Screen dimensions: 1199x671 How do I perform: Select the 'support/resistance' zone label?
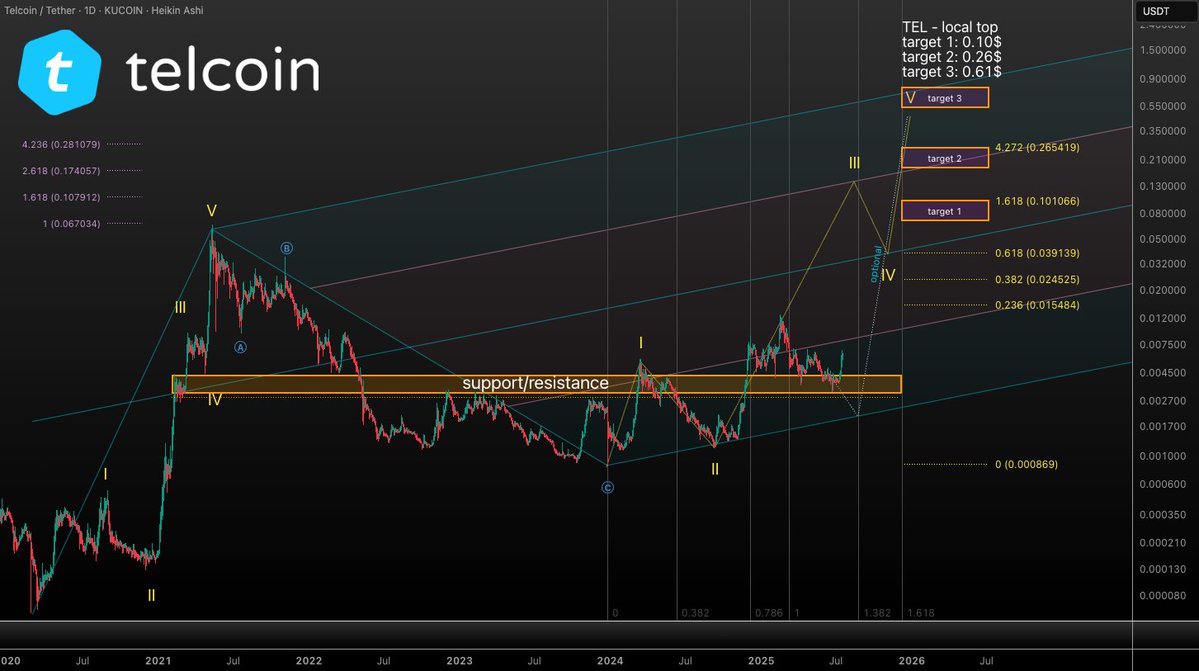pos(535,383)
